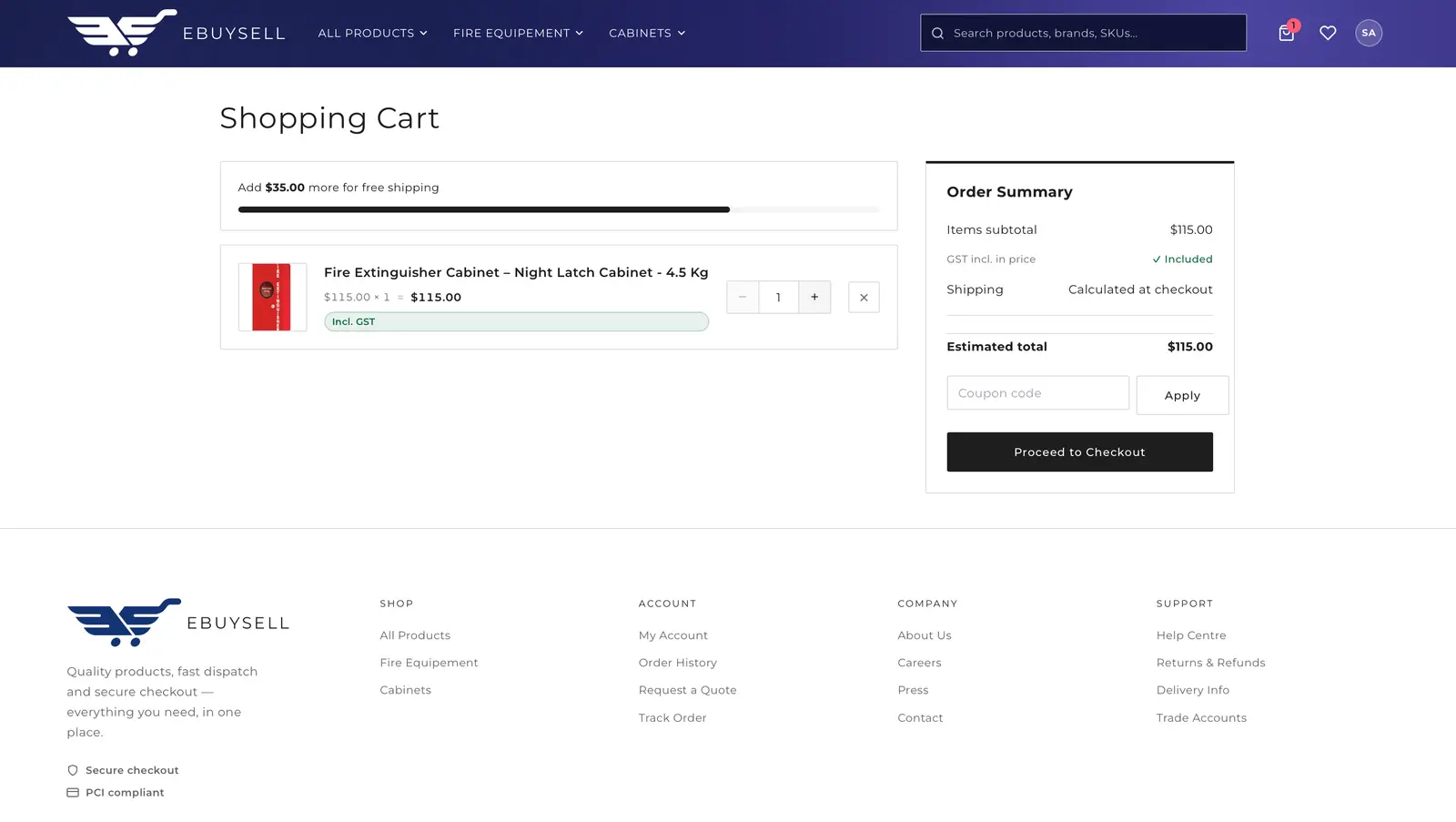Open the fire extinguisher cabinet product thumbnail
The height and width of the screenshot is (822, 1456).
pos(272,297)
